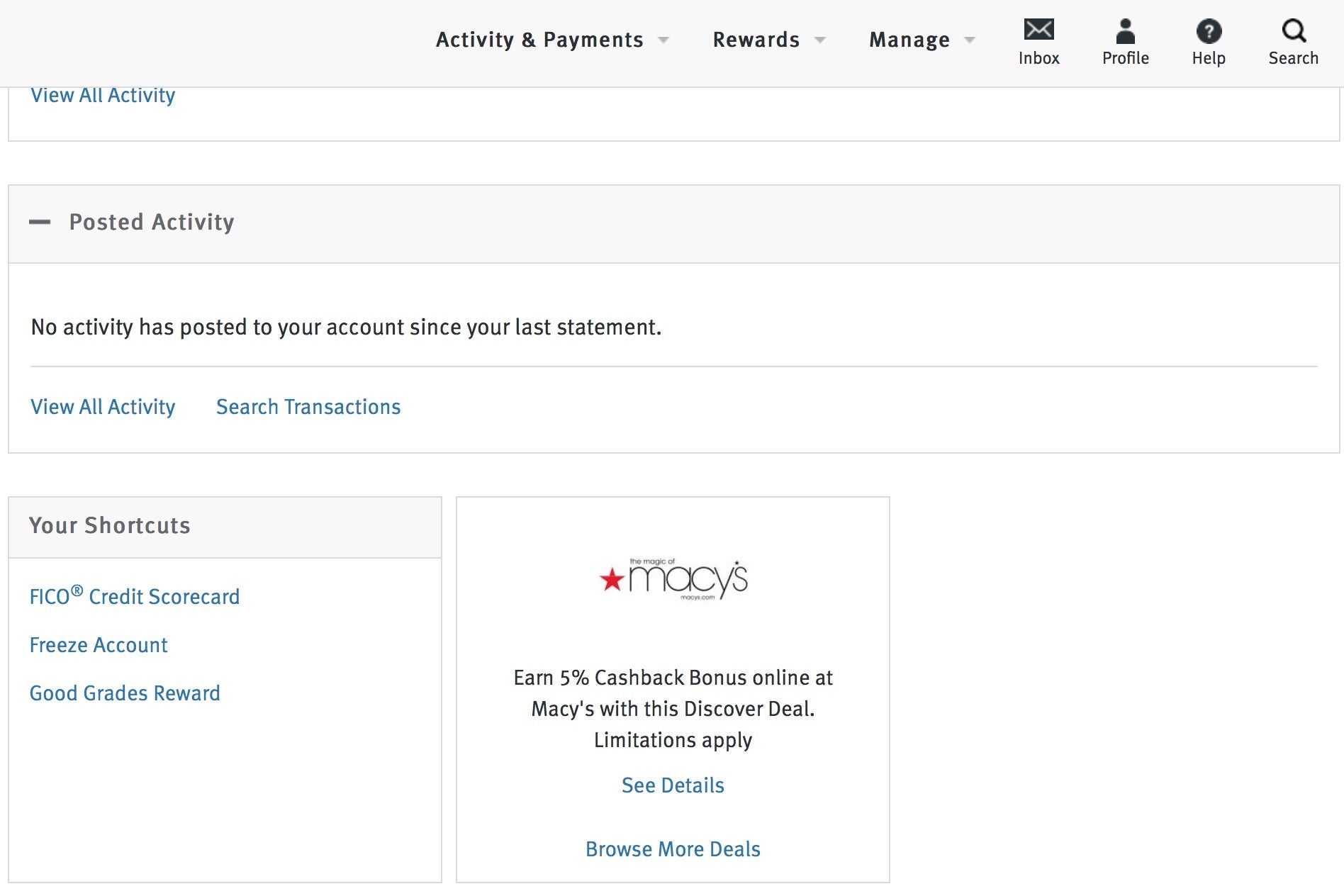Open the Inbox envelope icon
Viewport: 1344px width, 896px height.
(x=1038, y=30)
